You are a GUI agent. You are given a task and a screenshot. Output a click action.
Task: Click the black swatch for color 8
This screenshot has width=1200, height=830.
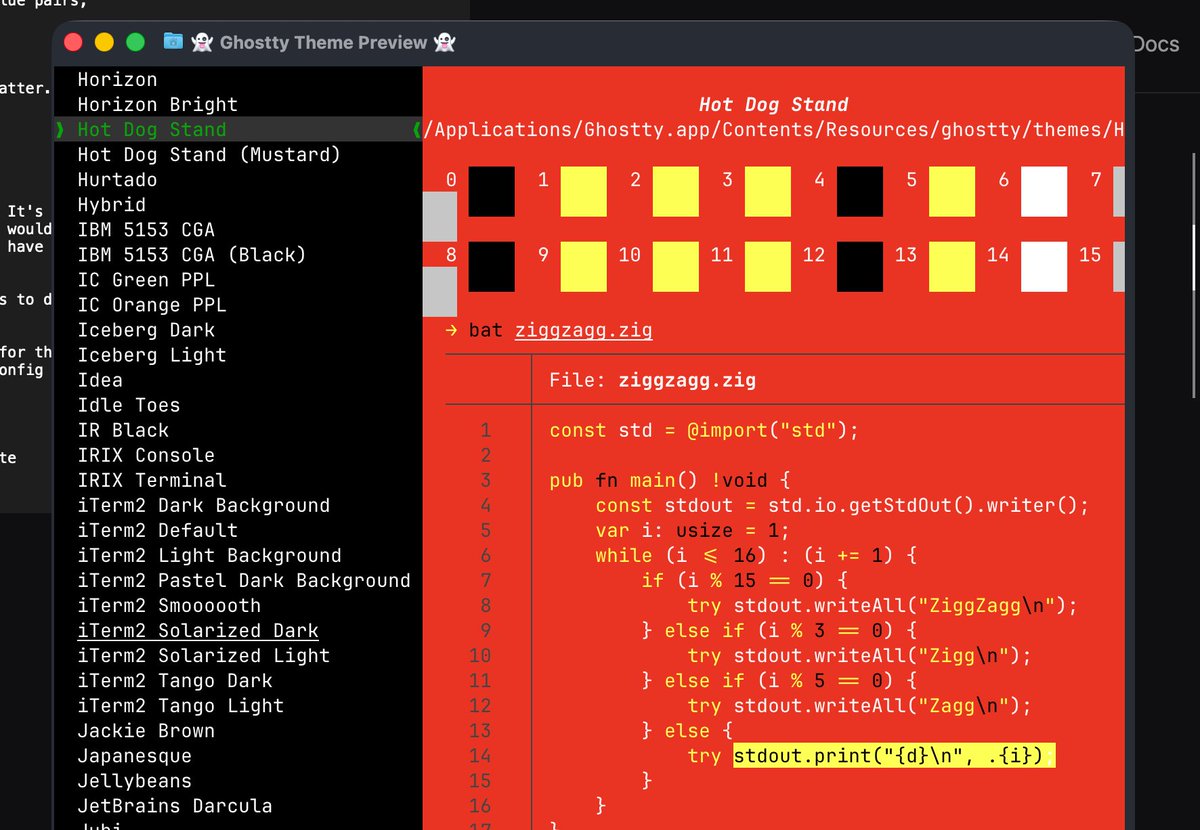point(492,267)
